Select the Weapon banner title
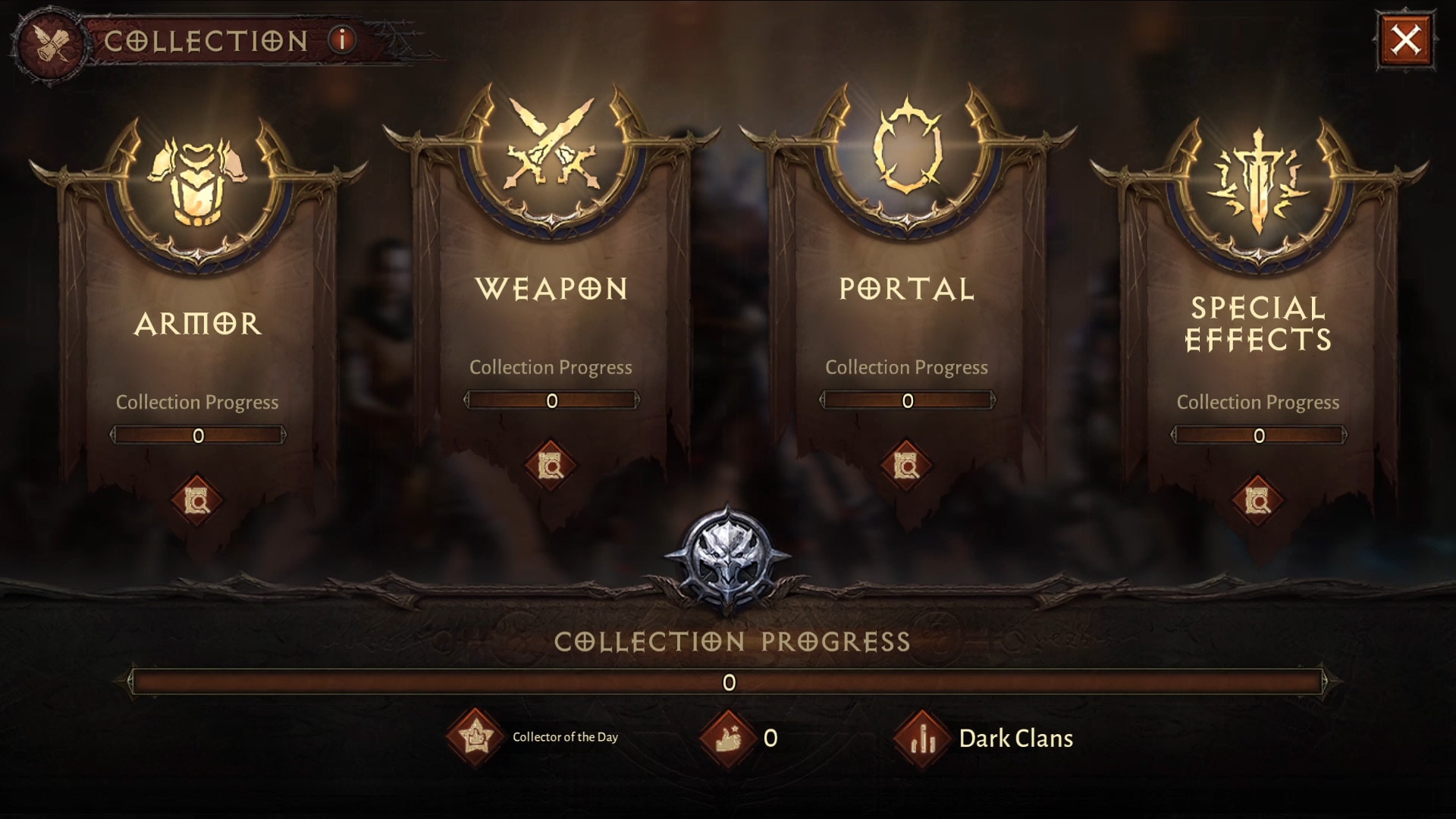 pyautogui.click(x=552, y=289)
